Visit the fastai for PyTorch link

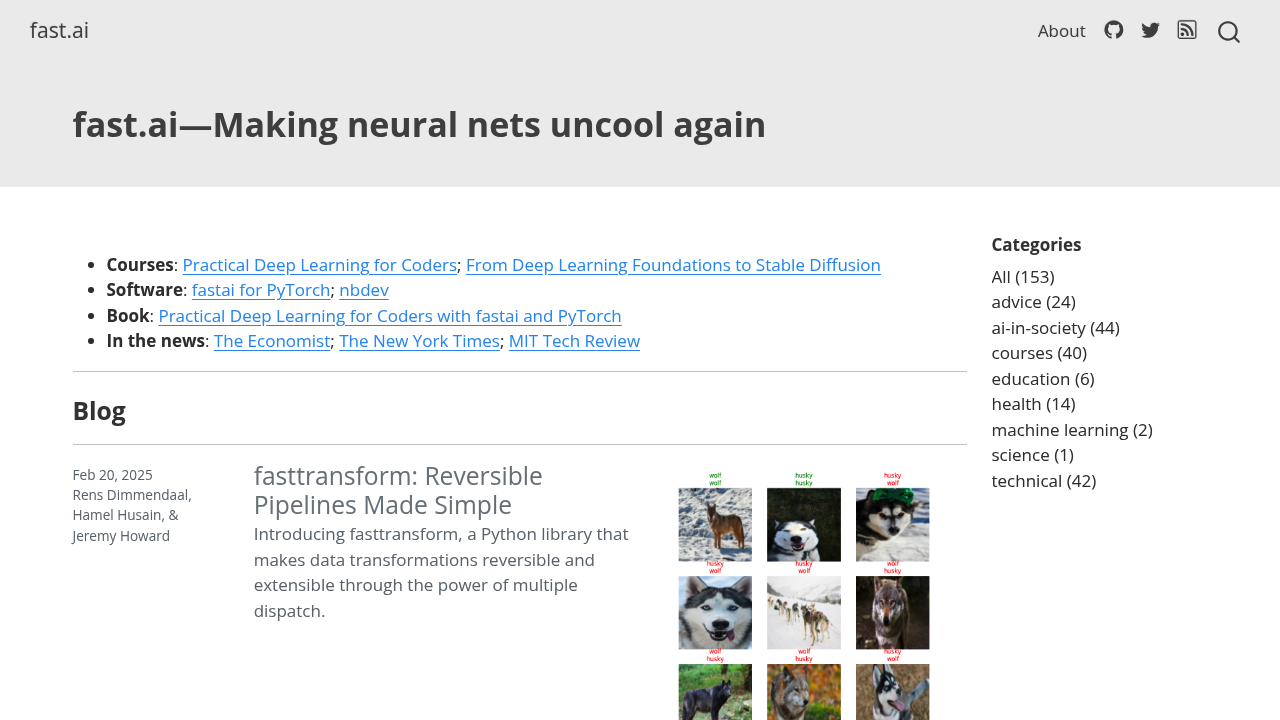pyautogui.click(x=261, y=290)
